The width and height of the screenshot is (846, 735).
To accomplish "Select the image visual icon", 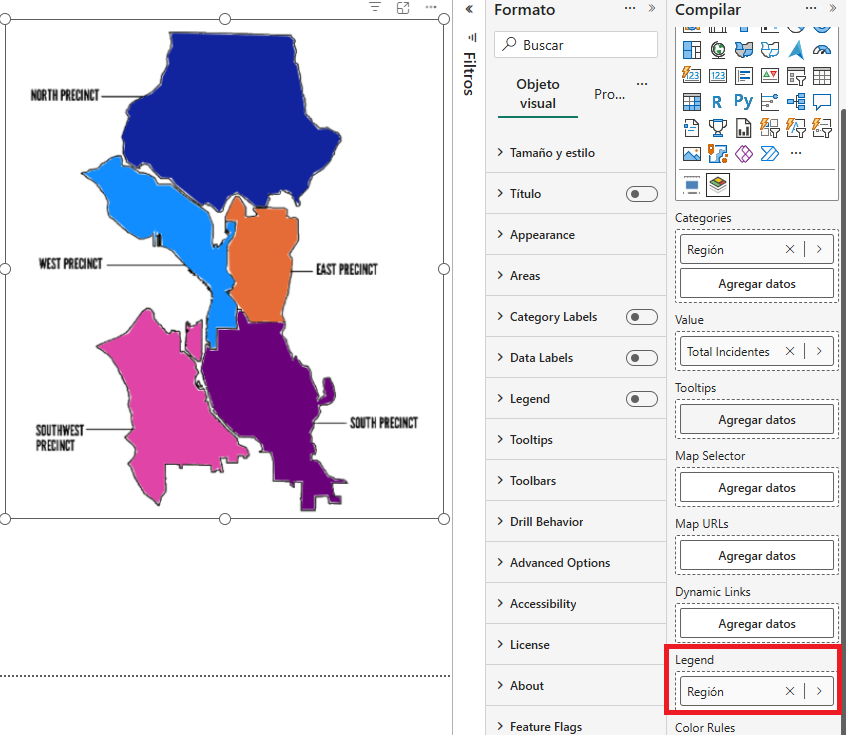I will tap(691, 154).
